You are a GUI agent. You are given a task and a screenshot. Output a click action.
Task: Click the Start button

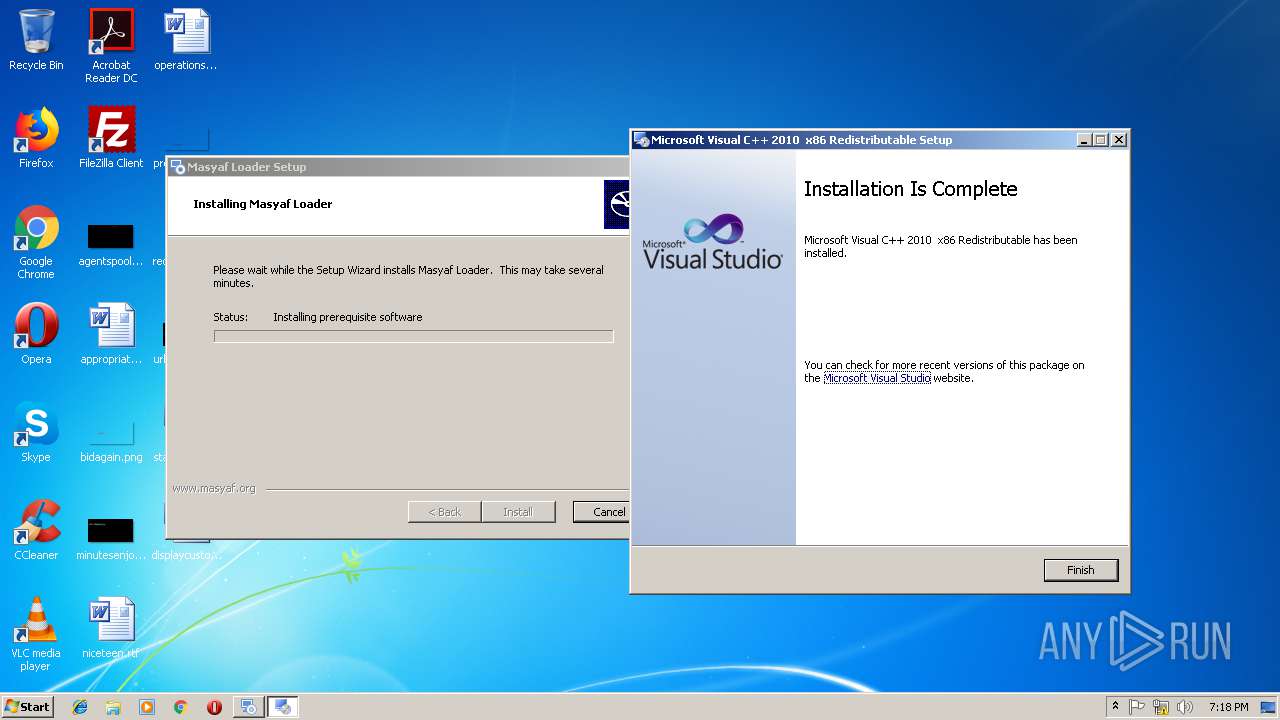pyautogui.click(x=28, y=706)
